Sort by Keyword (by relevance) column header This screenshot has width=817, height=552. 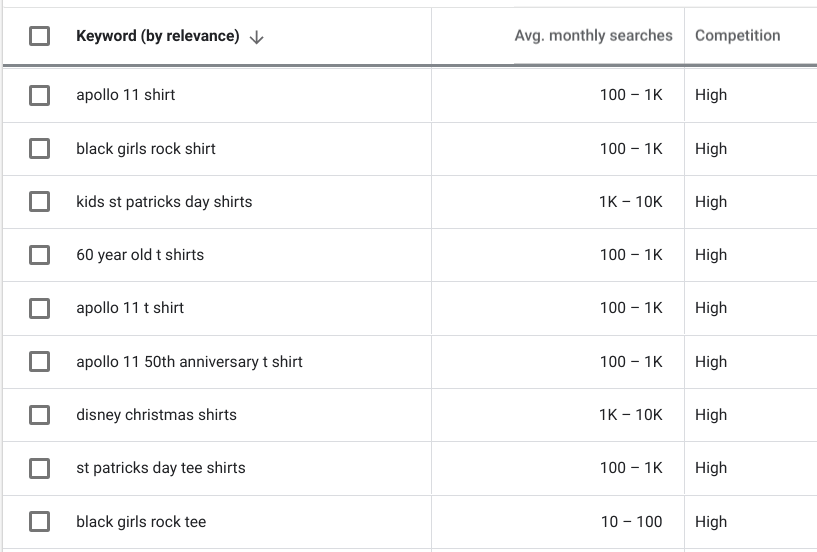coord(158,36)
